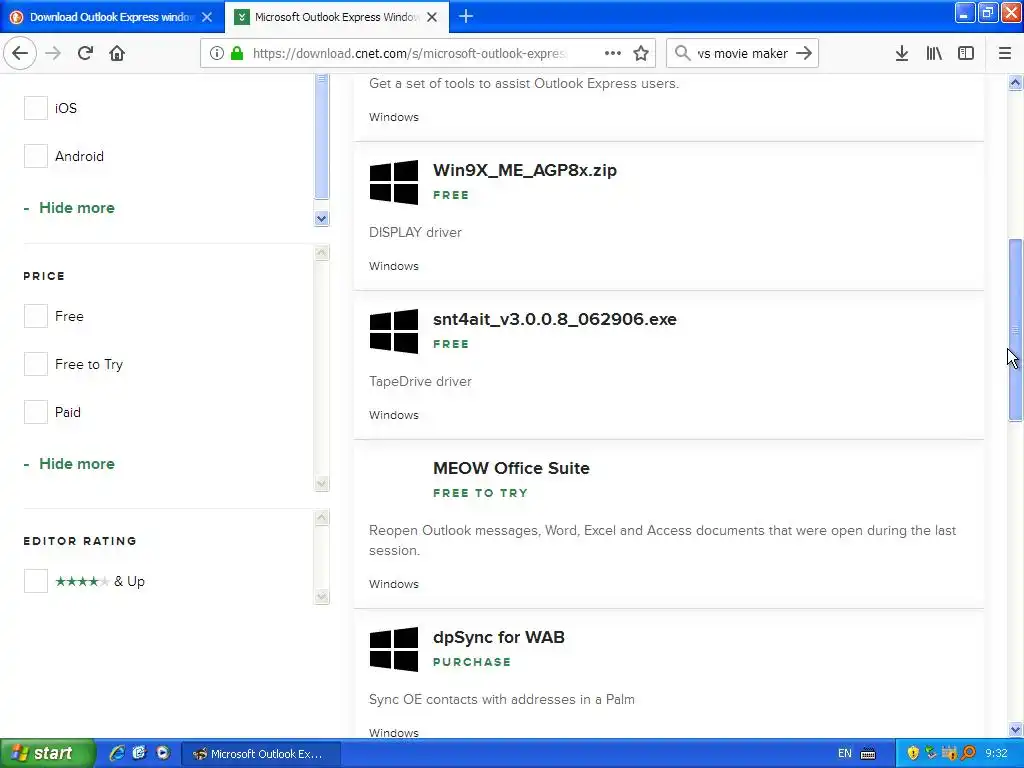Screen dimensions: 1024x768
Task: Open the security shield tray icon
Action: coord(913,754)
